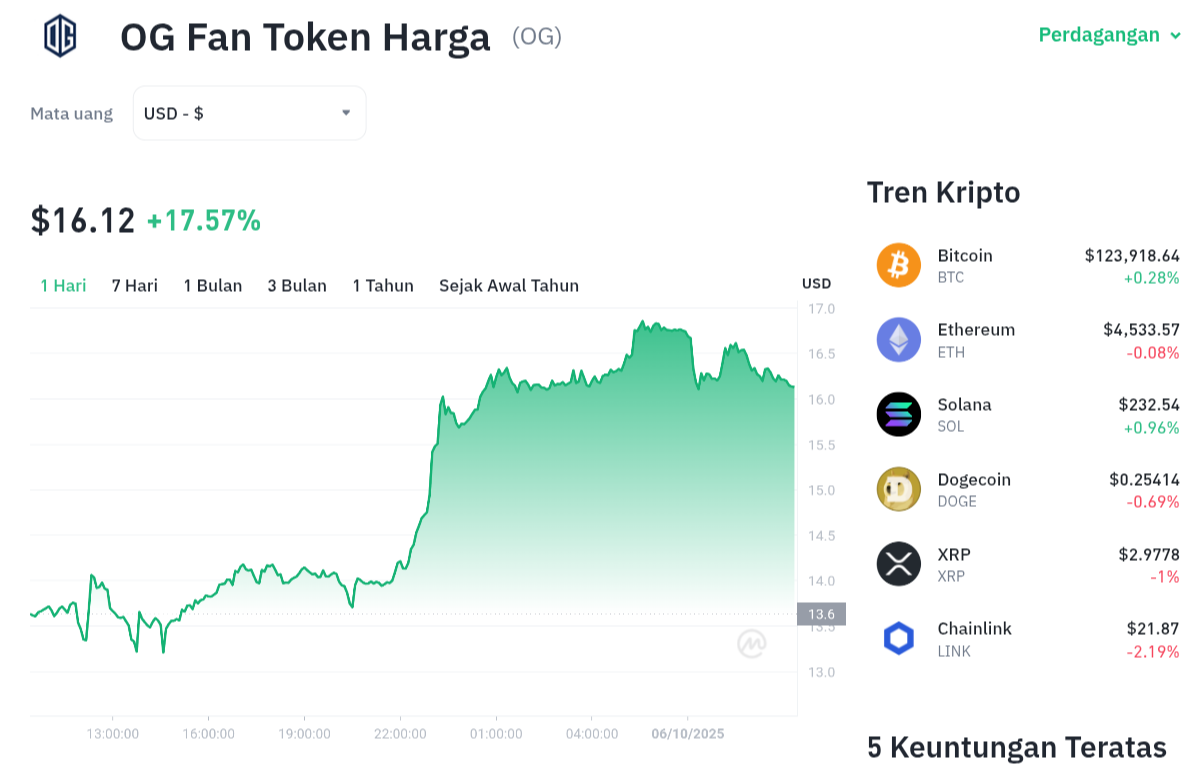This screenshot has height=772, width=1194.
Task: Click the Solana coin icon
Action: click(x=898, y=414)
